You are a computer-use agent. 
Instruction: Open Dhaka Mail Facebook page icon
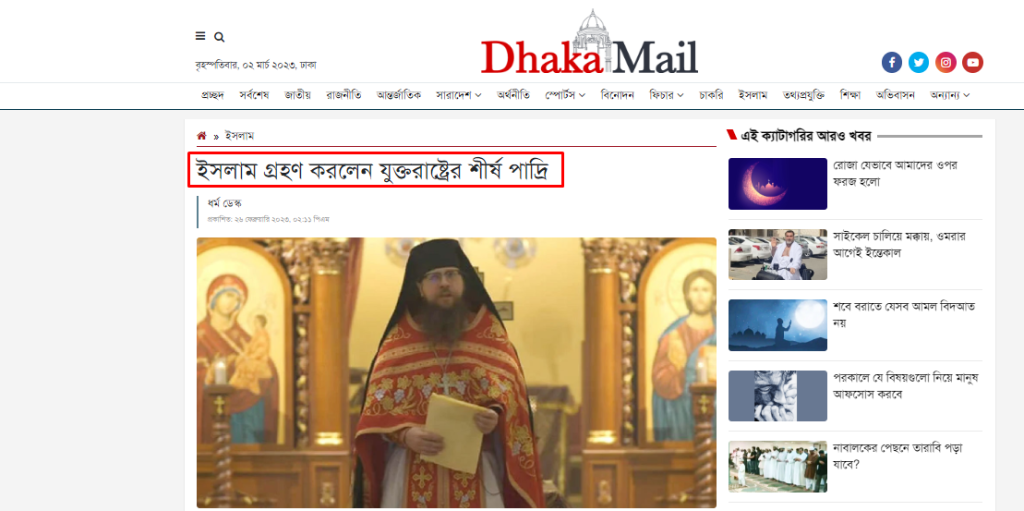click(891, 62)
